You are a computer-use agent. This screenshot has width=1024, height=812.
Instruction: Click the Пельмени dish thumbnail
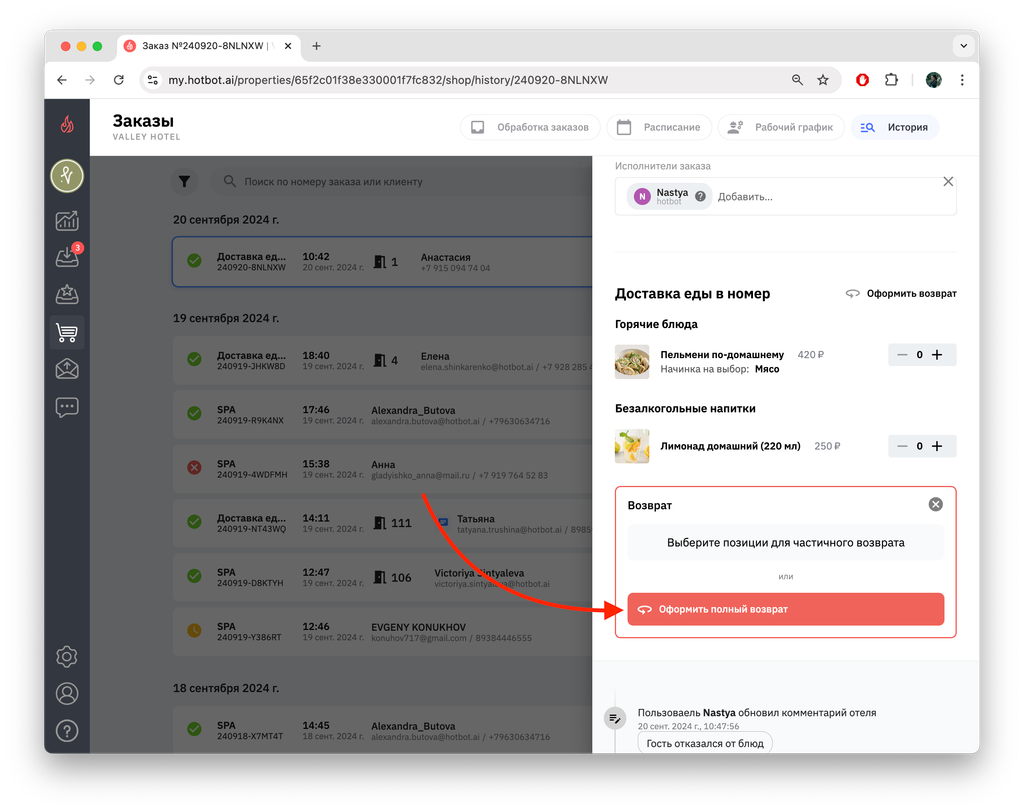(632, 361)
